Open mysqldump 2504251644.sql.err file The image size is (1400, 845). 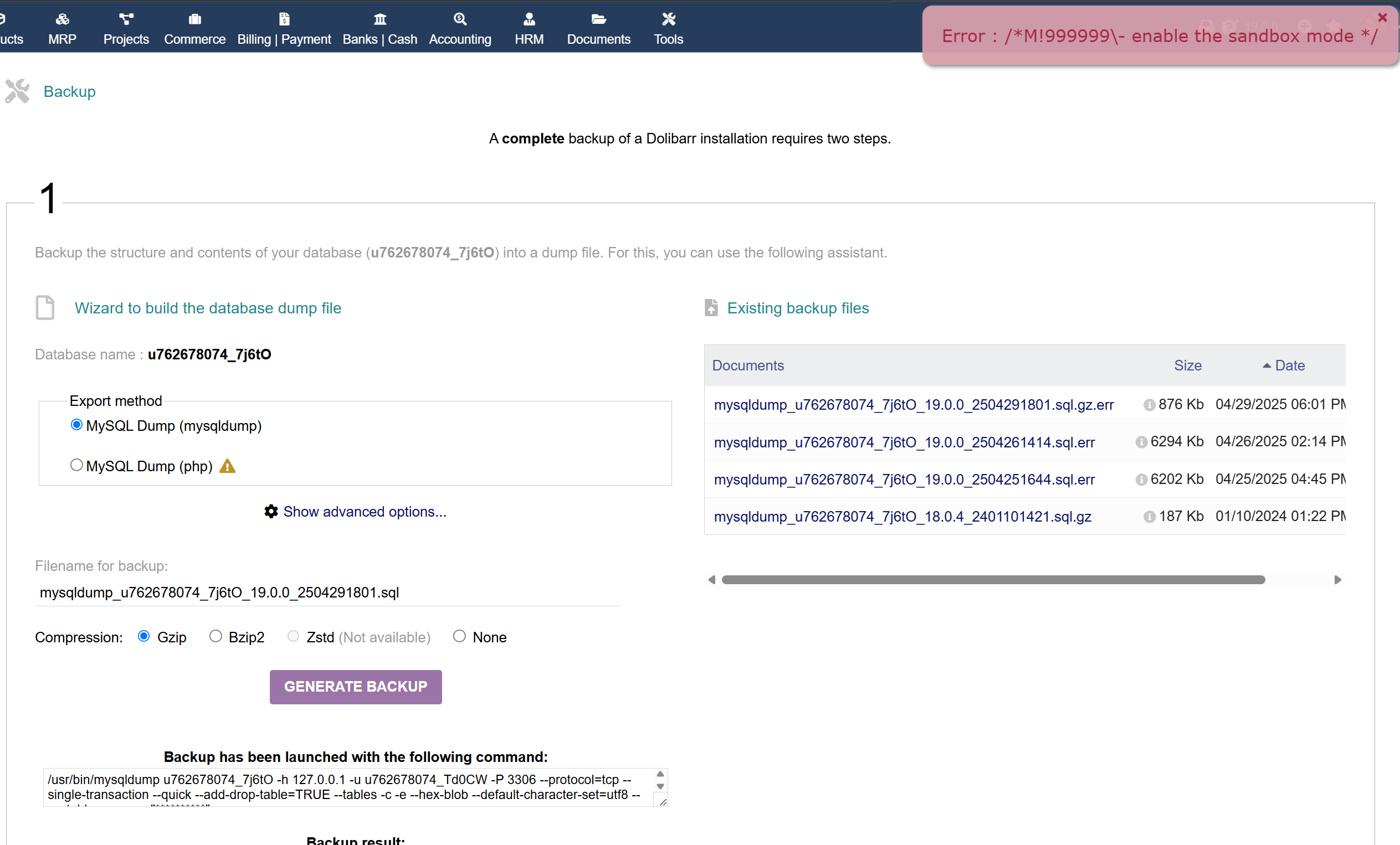(905, 480)
